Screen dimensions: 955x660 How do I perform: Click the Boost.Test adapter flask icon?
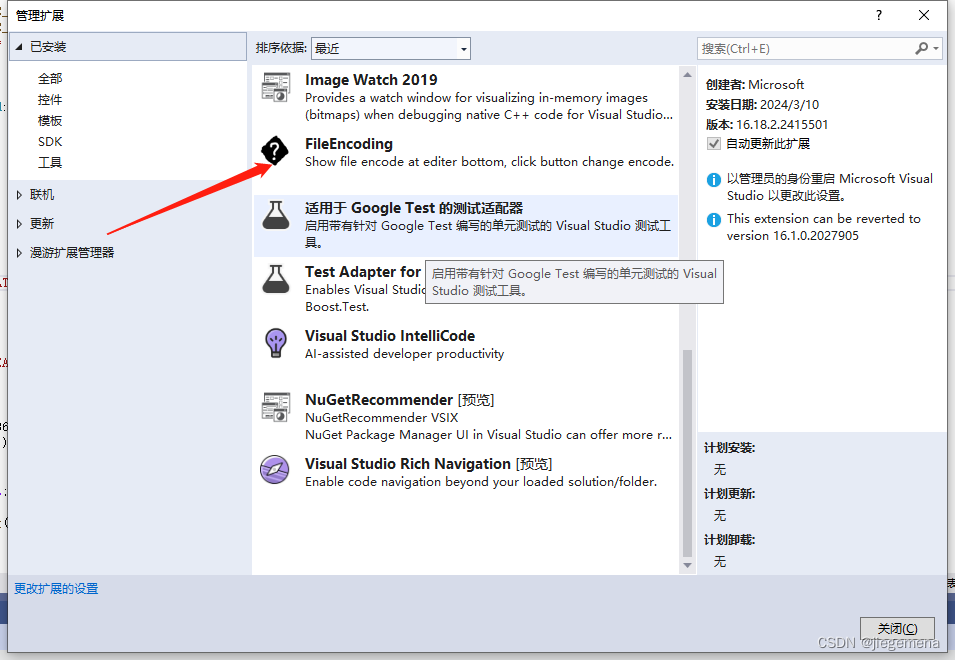[x=276, y=279]
